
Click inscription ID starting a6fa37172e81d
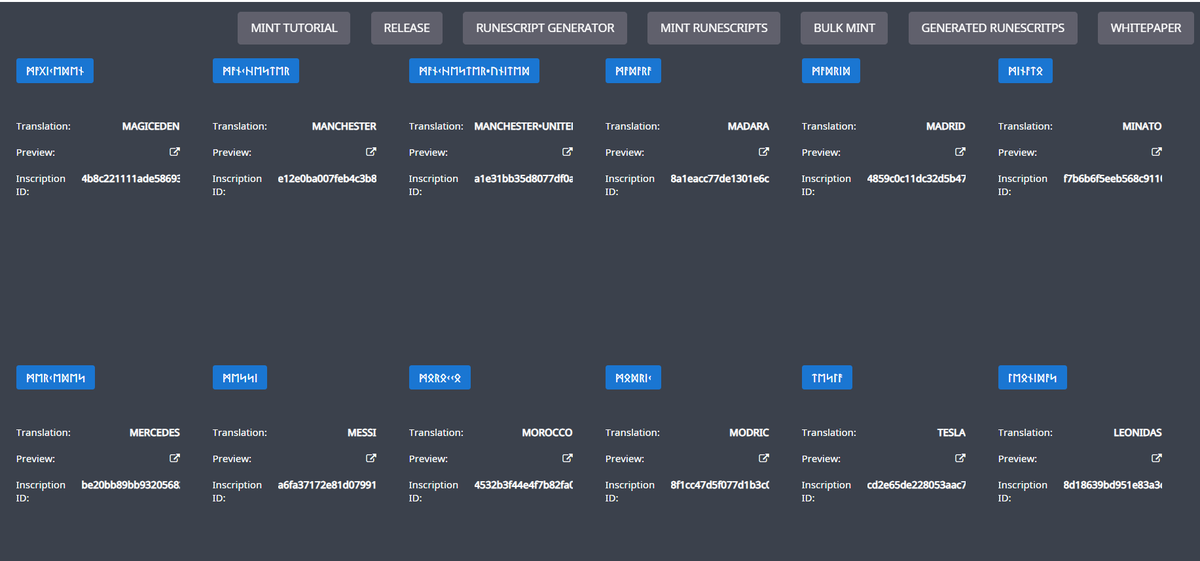pyautogui.click(x=327, y=485)
